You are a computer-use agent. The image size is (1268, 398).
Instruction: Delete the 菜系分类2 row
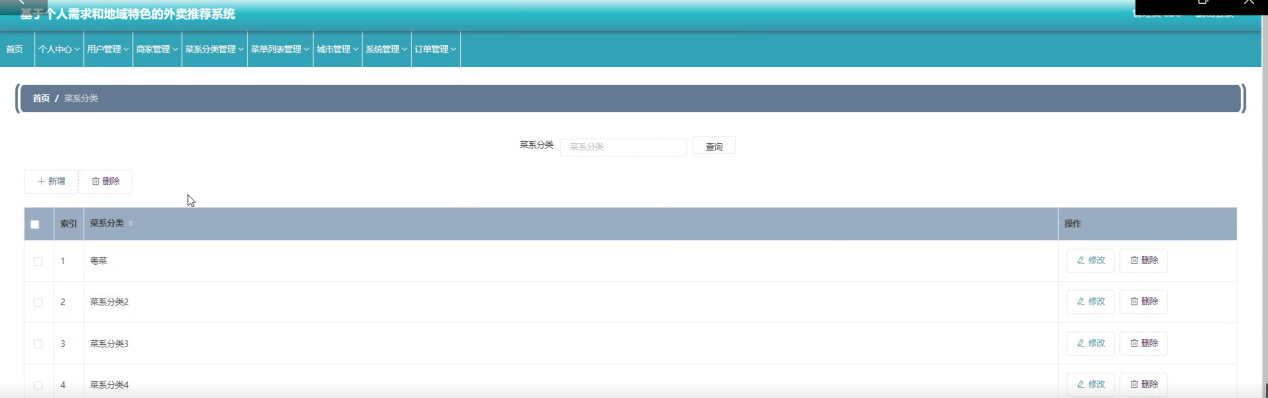pyautogui.click(x=1143, y=302)
